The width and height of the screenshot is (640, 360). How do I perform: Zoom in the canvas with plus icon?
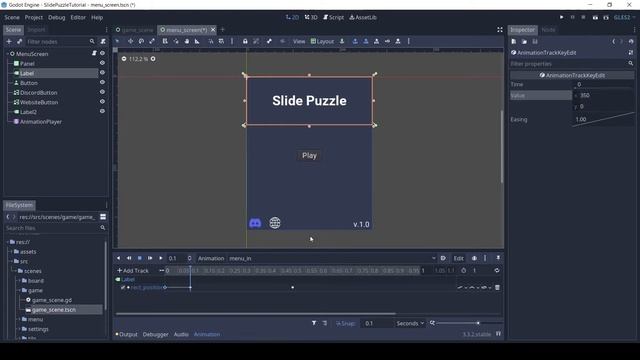(x=153, y=59)
